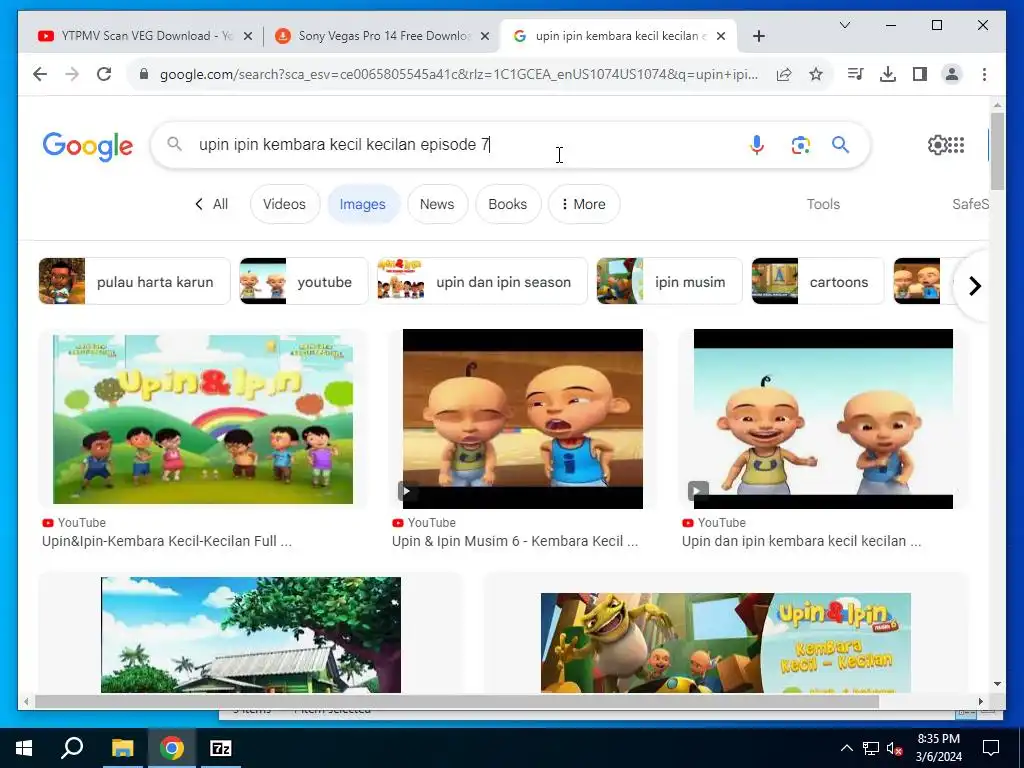Open Chrome downloads icon

888,74
